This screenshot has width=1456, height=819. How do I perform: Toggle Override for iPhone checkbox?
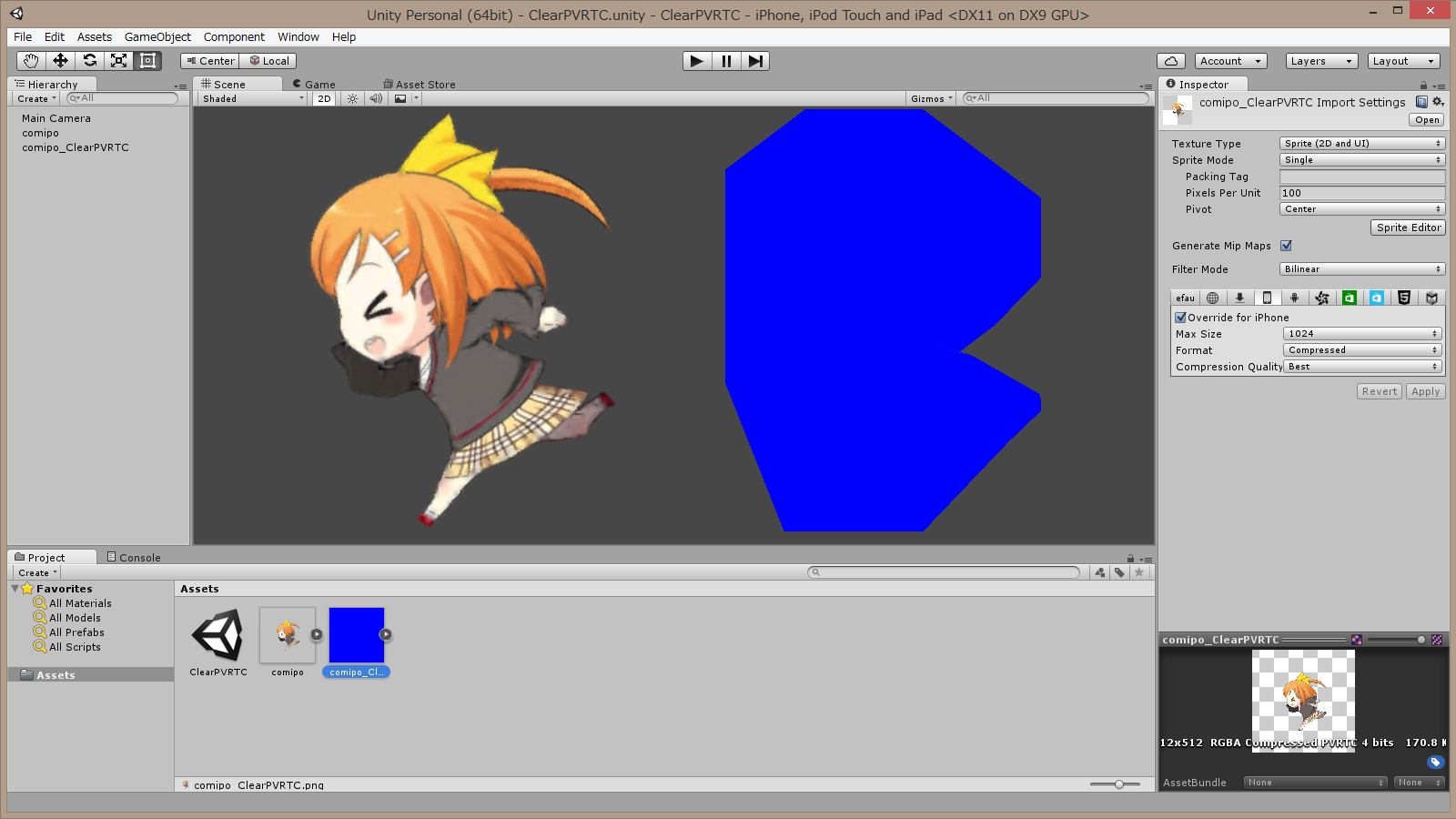(x=1180, y=318)
